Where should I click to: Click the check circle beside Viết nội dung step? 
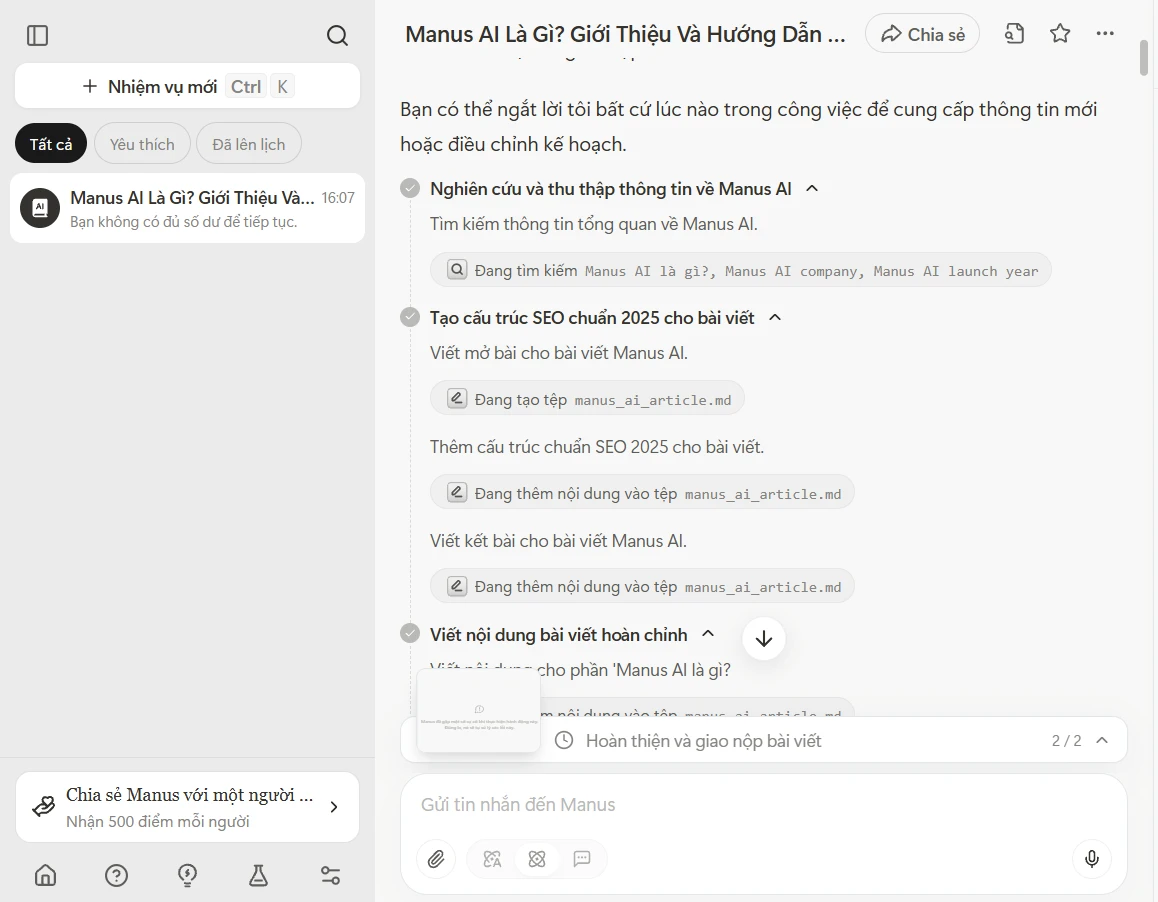click(410, 634)
